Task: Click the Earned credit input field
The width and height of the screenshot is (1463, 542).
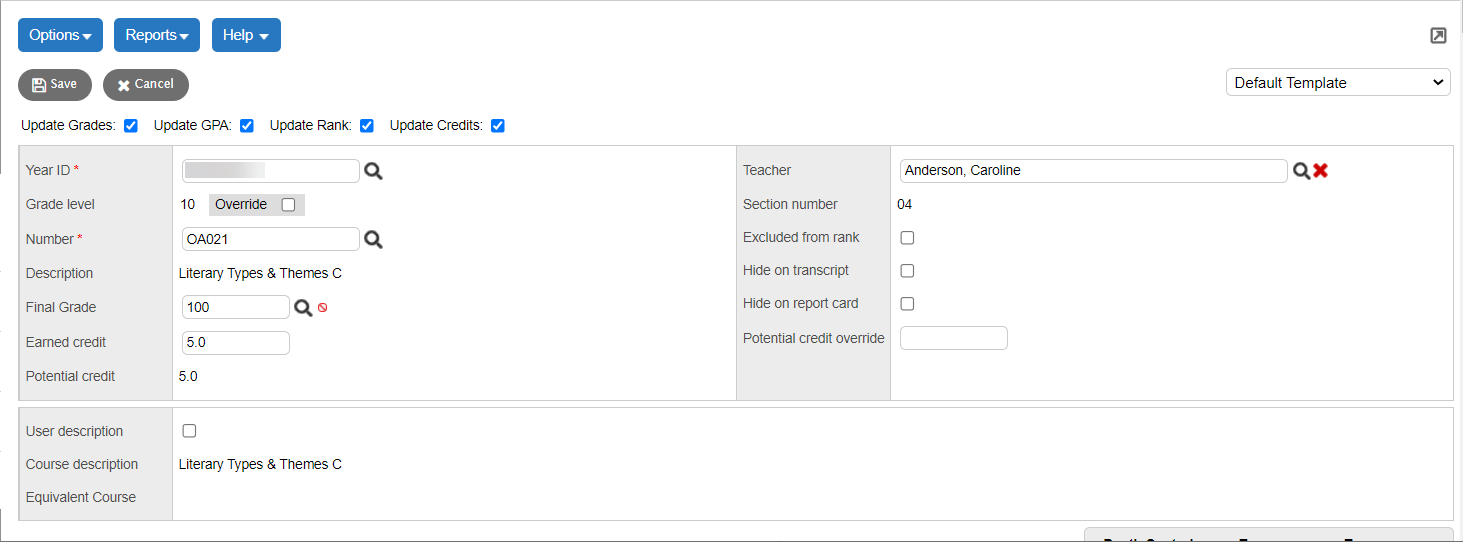Action: point(236,343)
